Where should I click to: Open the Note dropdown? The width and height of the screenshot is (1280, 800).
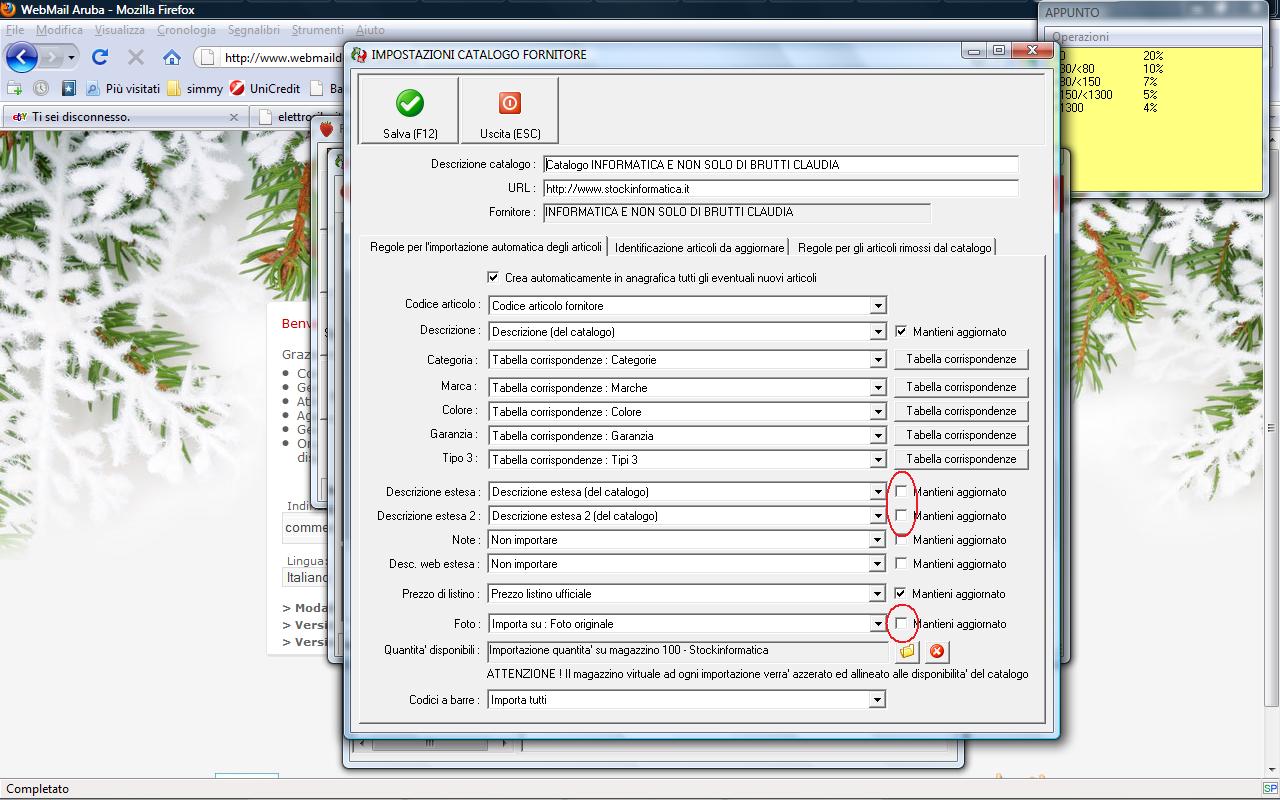click(877, 540)
